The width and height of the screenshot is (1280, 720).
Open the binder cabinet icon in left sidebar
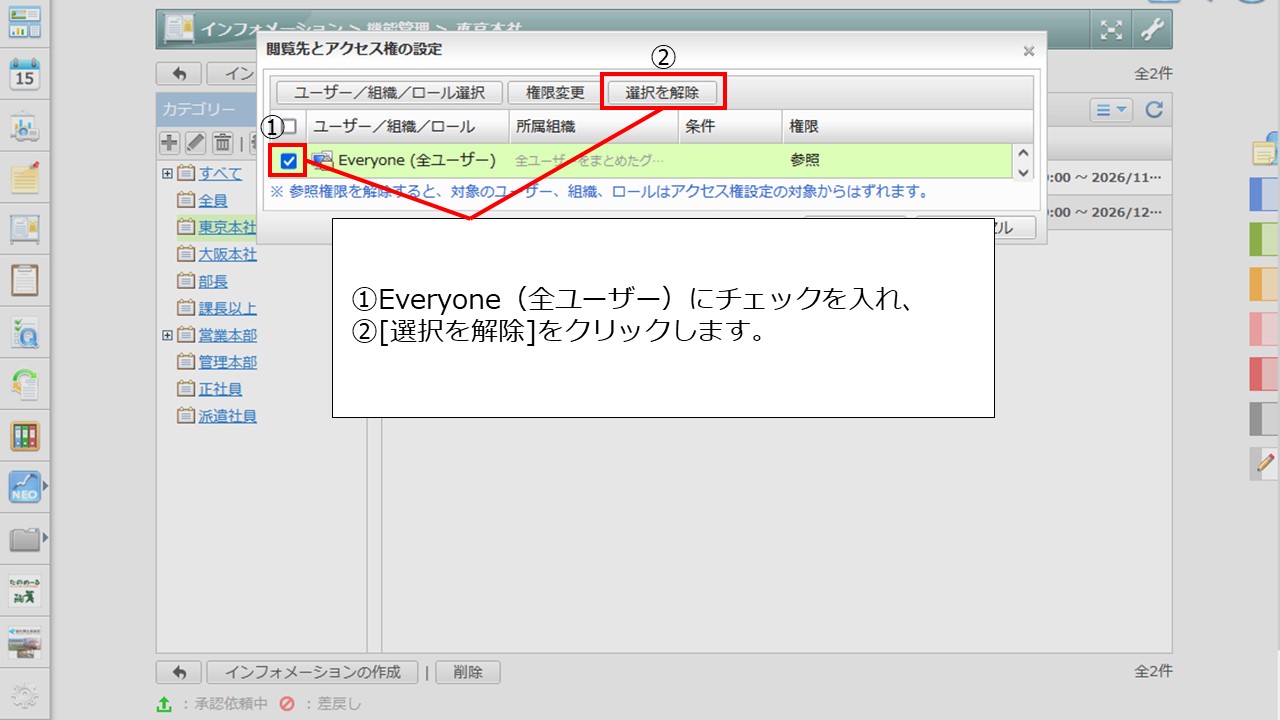coord(24,436)
